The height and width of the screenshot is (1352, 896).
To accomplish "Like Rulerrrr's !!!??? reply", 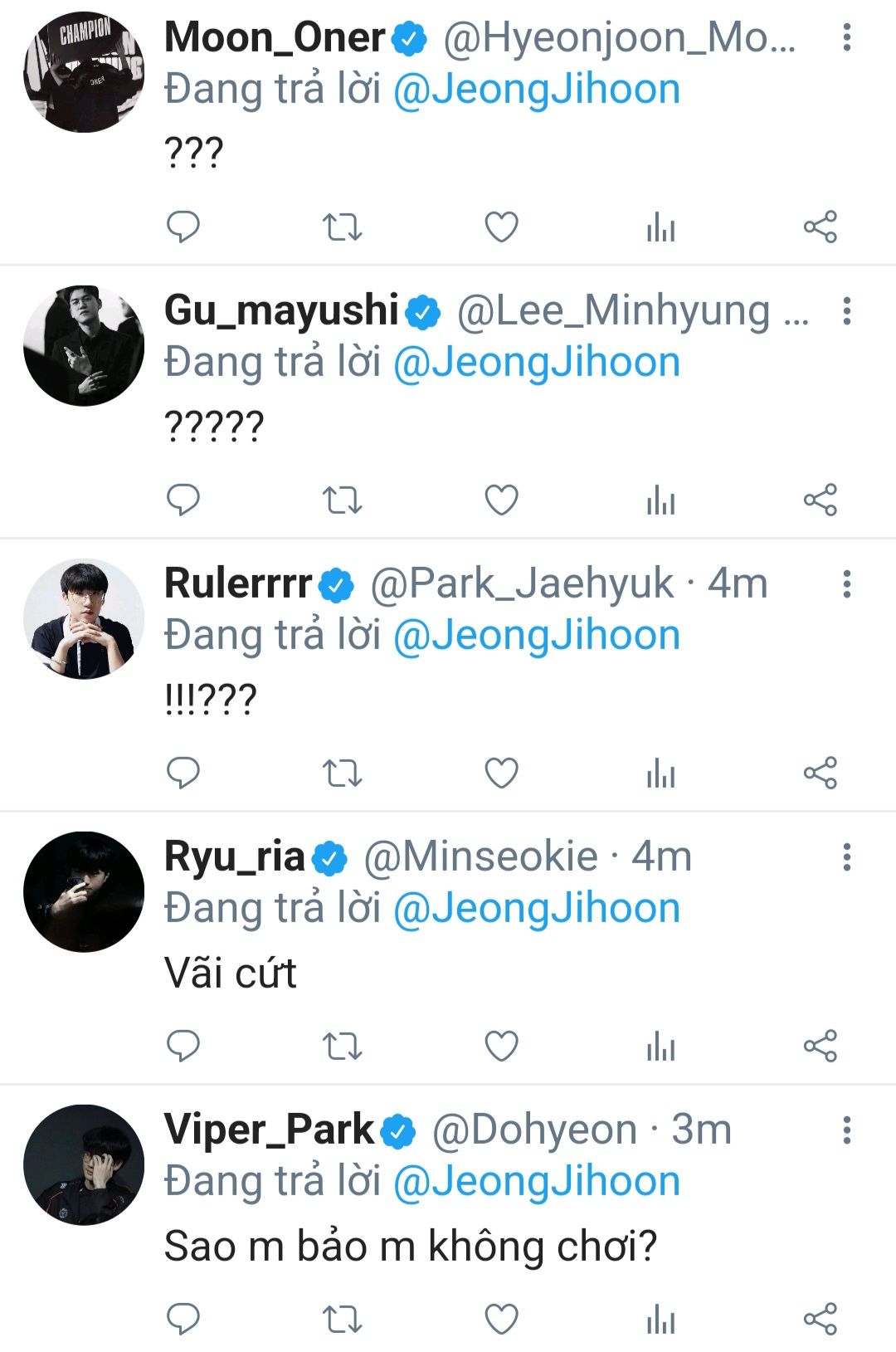I will pyautogui.click(x=501, y=773).
